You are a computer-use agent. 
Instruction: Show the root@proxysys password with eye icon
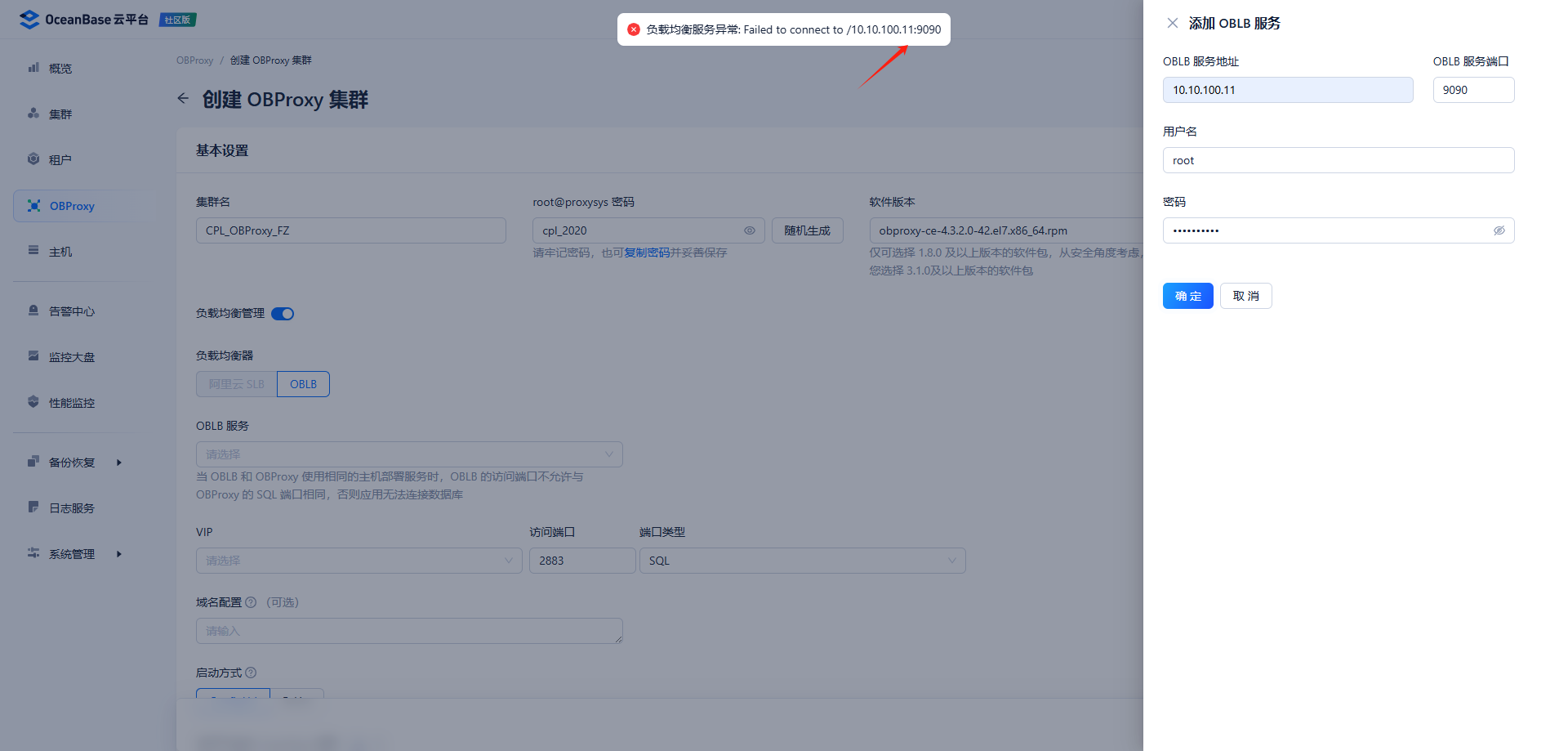(x=750, y=230)
